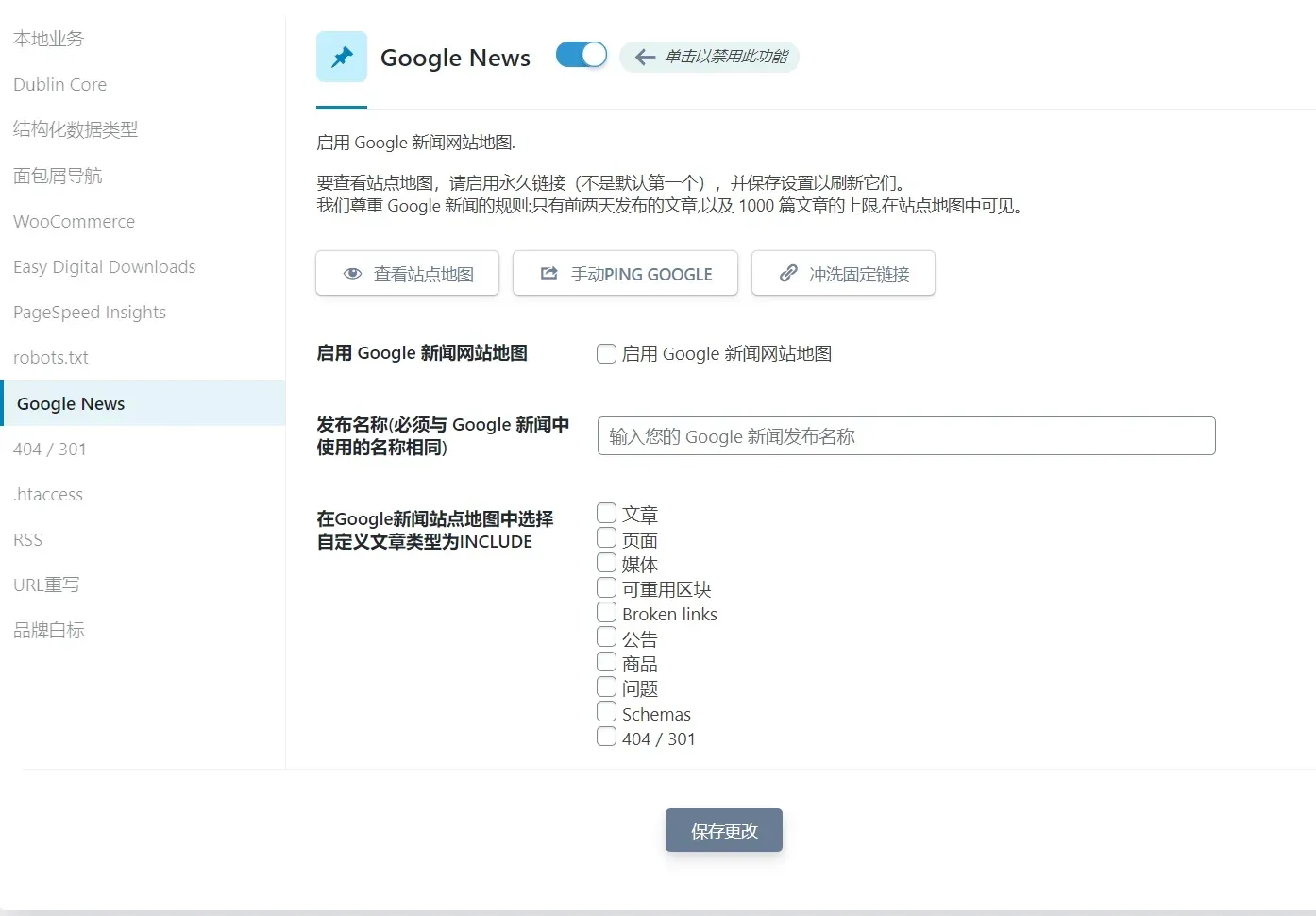1316x916 pixels.
Task: Check the 公告 post type checkbox
Action: pos(607,637)
